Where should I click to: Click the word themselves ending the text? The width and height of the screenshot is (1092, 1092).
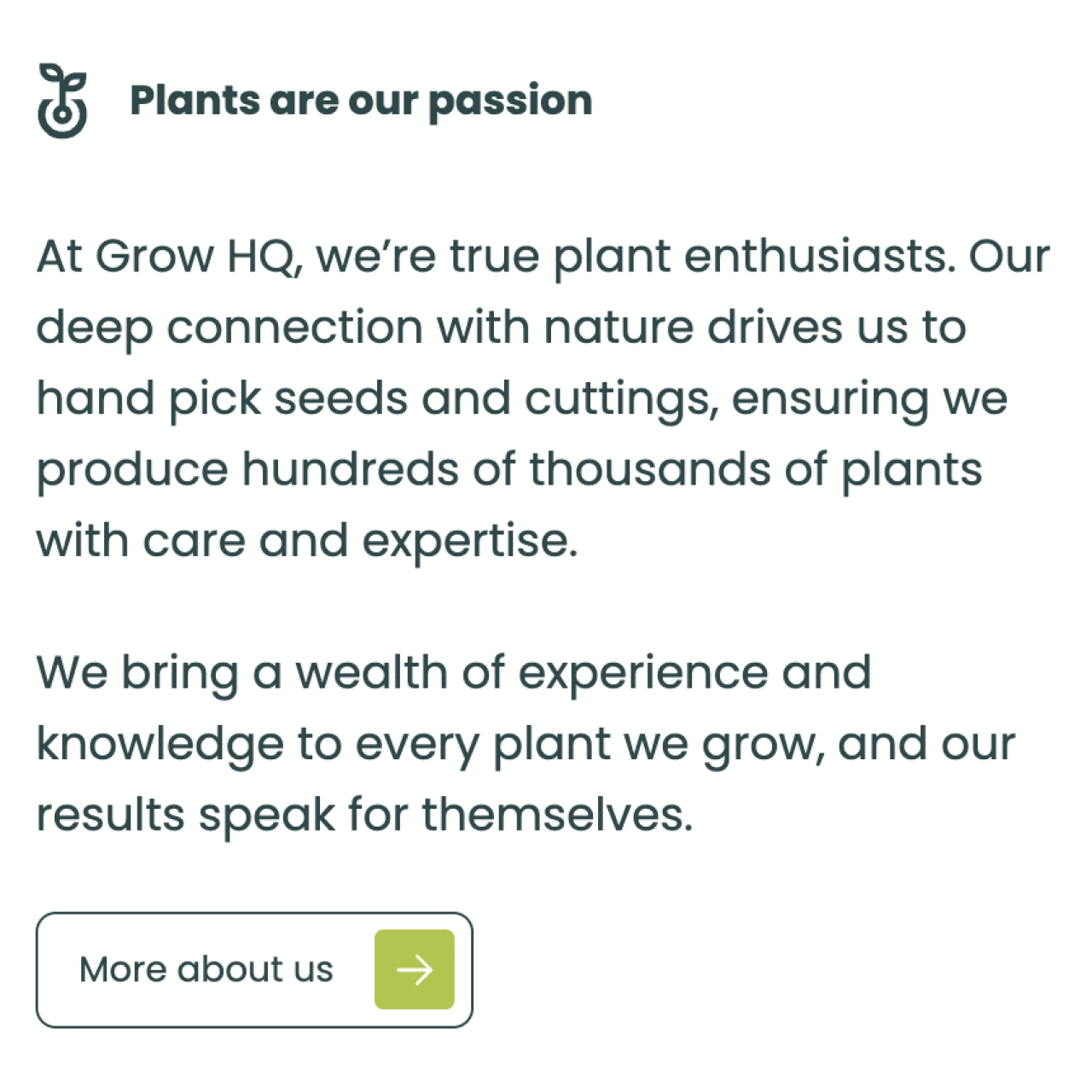pos(557,814)
